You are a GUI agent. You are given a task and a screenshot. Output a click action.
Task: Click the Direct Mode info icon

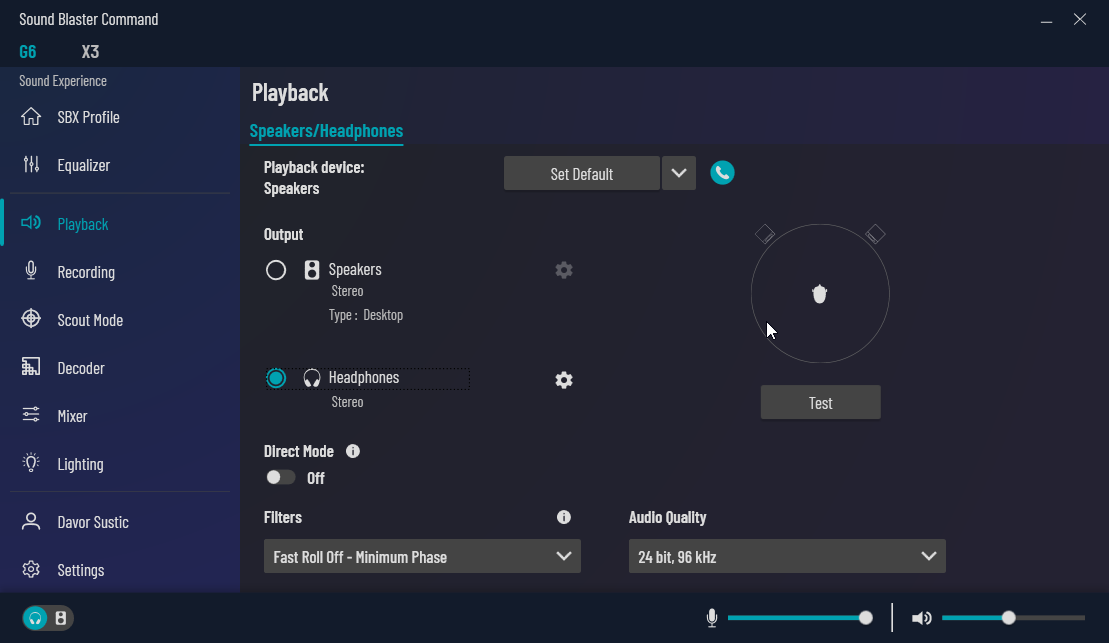tap(352, 451)
